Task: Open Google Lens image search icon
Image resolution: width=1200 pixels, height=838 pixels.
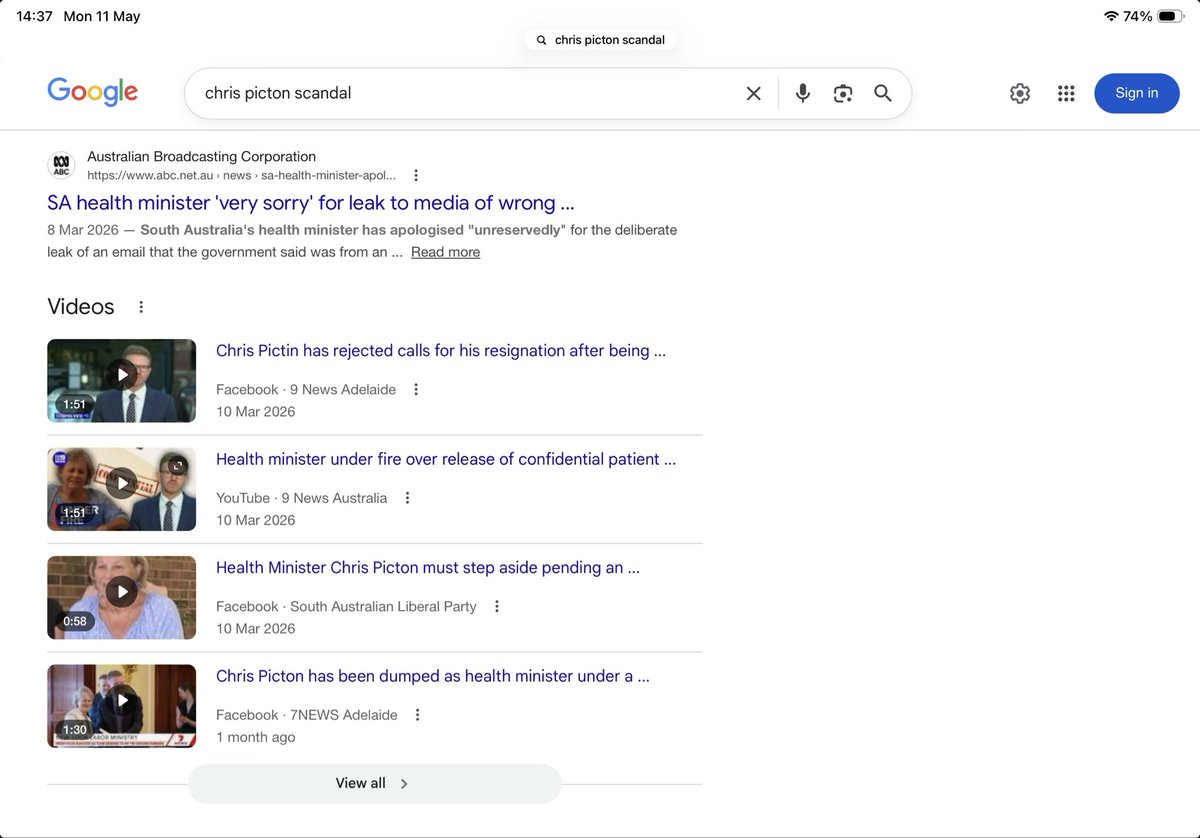Action: [x=843, y=93]
